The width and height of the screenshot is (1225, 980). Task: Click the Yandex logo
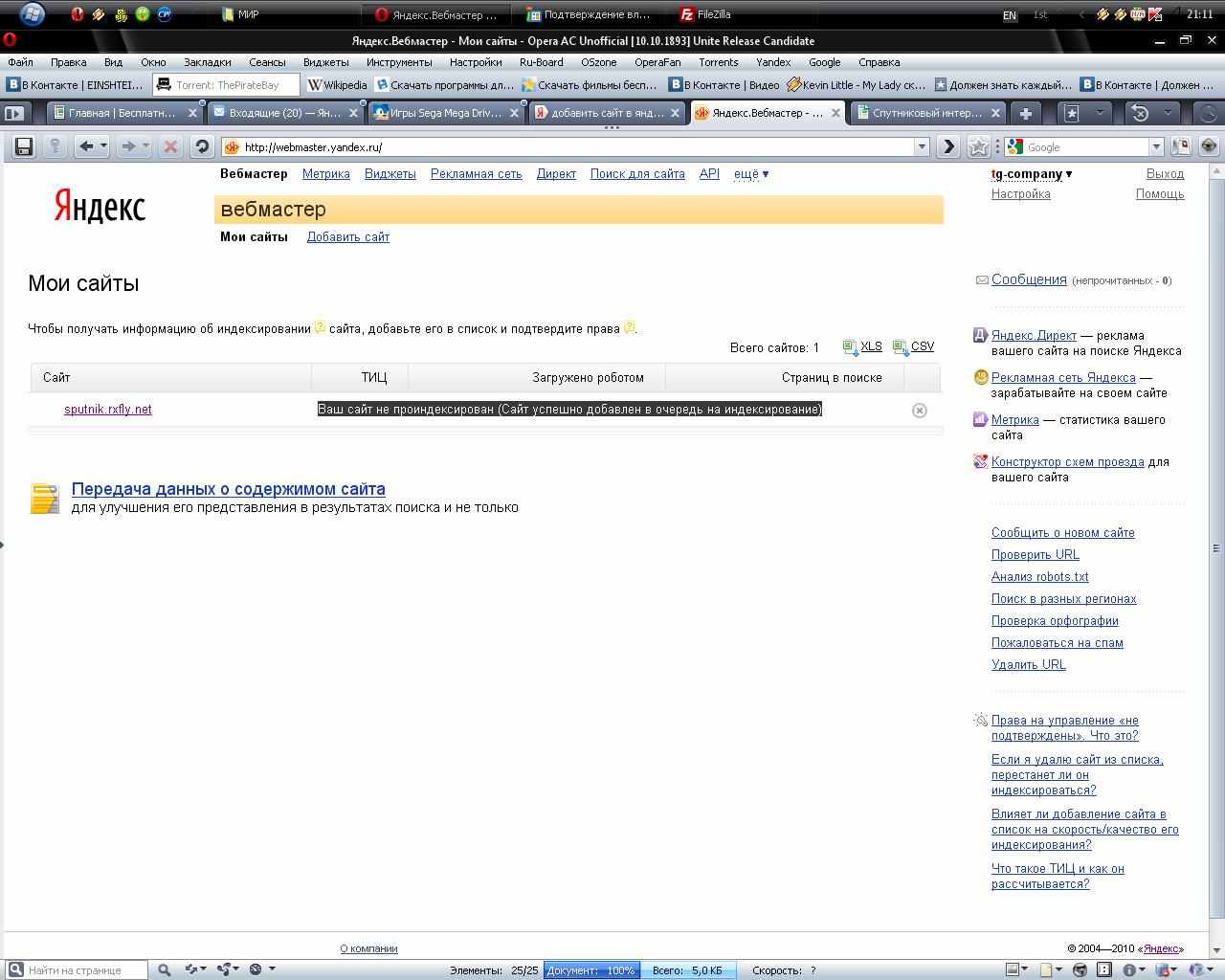[100, 206]
